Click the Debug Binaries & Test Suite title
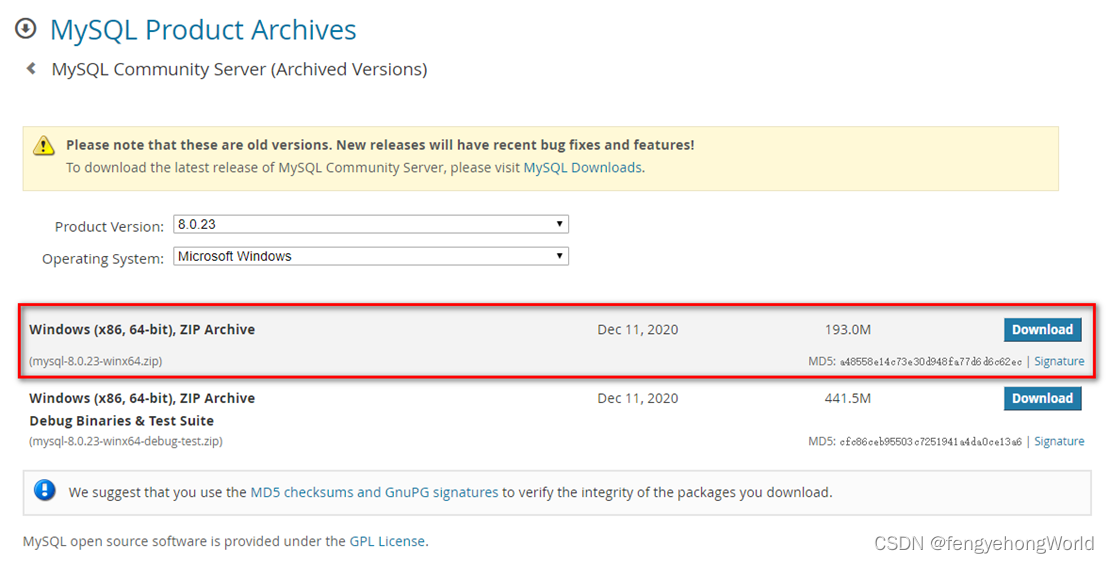 click(x=121, y=421)
